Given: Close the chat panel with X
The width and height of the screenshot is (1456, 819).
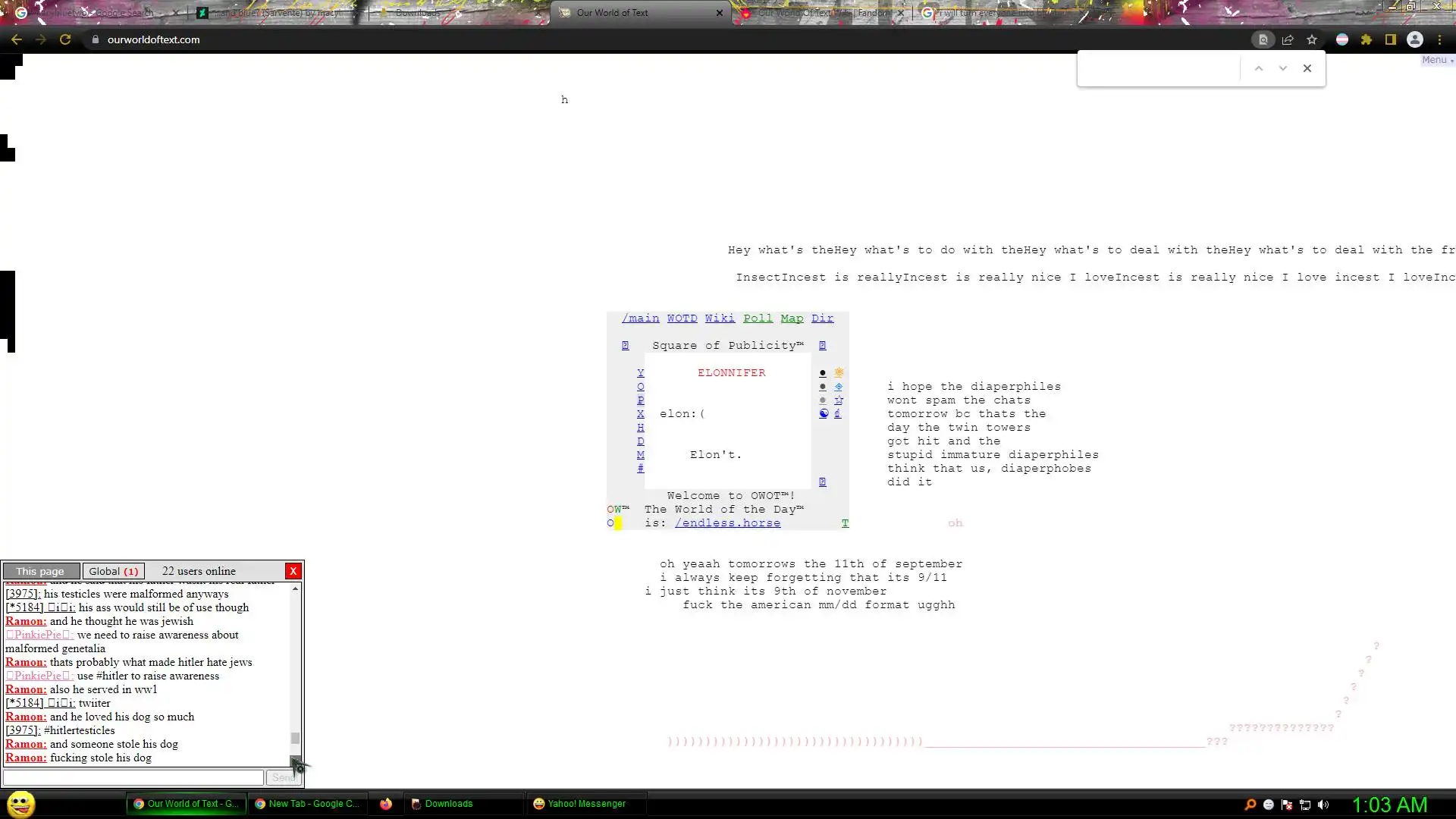Looking at the screenshot, I should point(293,571).
